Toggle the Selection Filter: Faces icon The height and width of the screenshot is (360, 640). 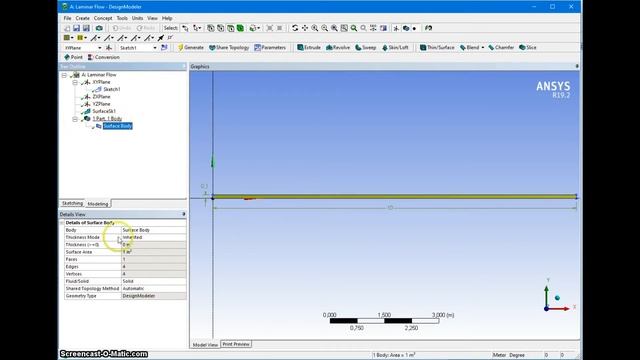[x=231, y=28]
